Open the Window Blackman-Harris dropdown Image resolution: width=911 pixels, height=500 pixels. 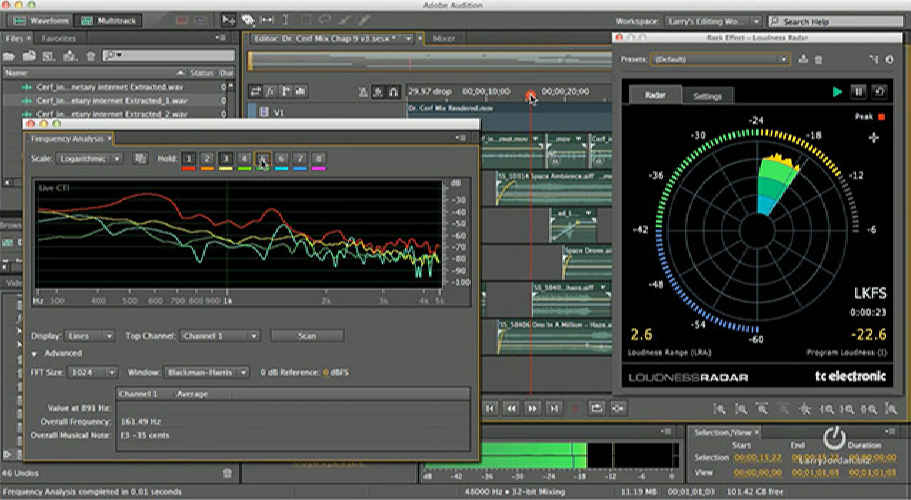coord(206,372)
